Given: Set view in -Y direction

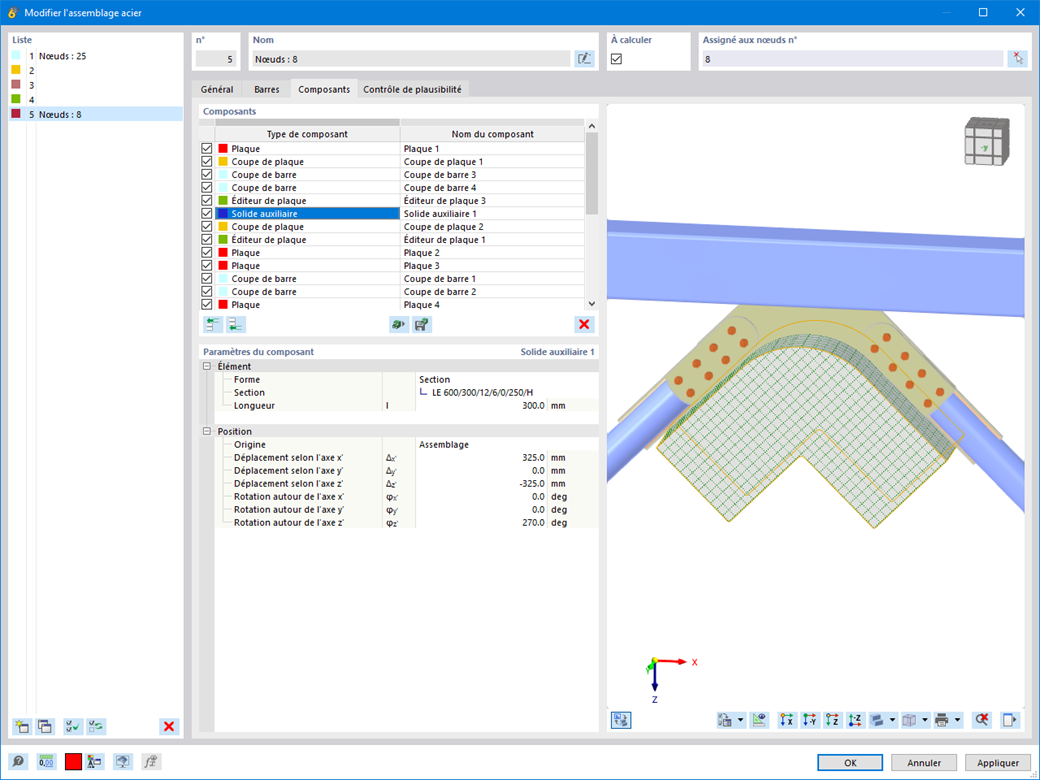Looking at the screenshot, I should [x=809, y=720].
